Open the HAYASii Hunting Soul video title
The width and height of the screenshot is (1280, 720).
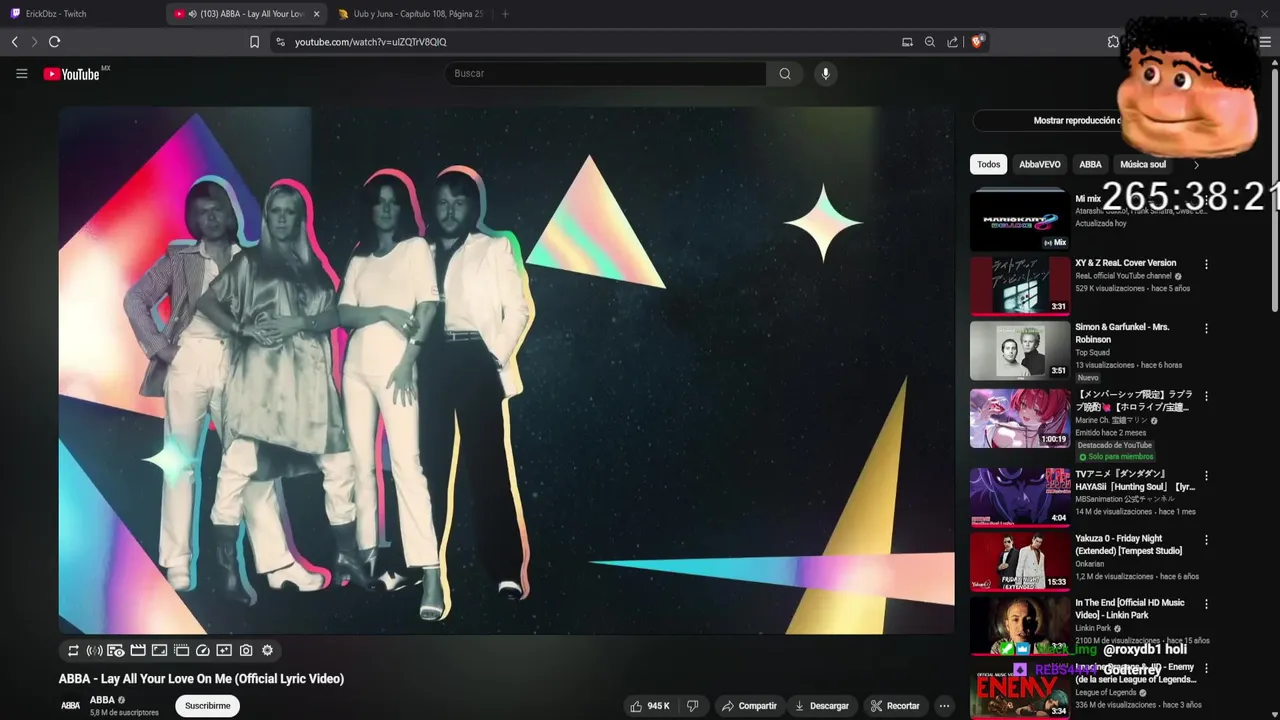point(1135,480)
